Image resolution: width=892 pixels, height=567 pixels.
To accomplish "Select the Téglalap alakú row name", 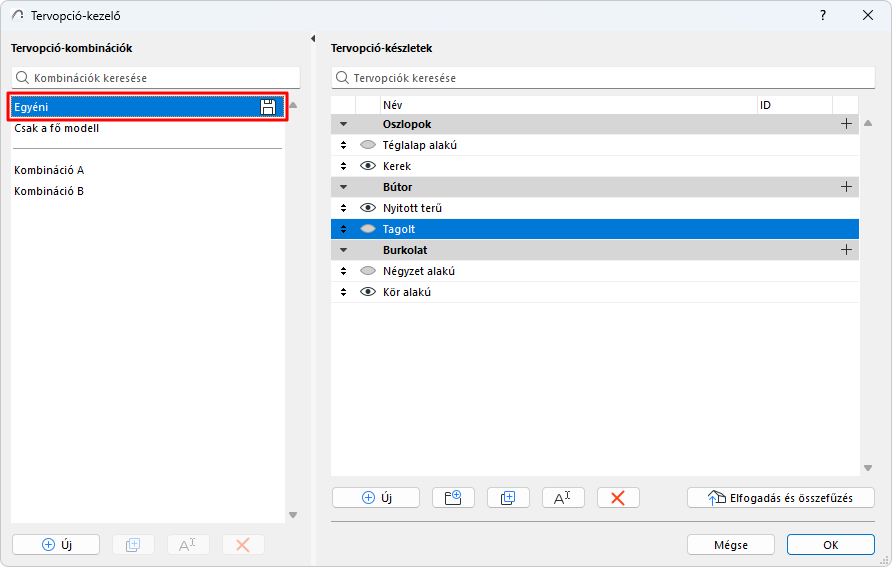I will point(420,145).
